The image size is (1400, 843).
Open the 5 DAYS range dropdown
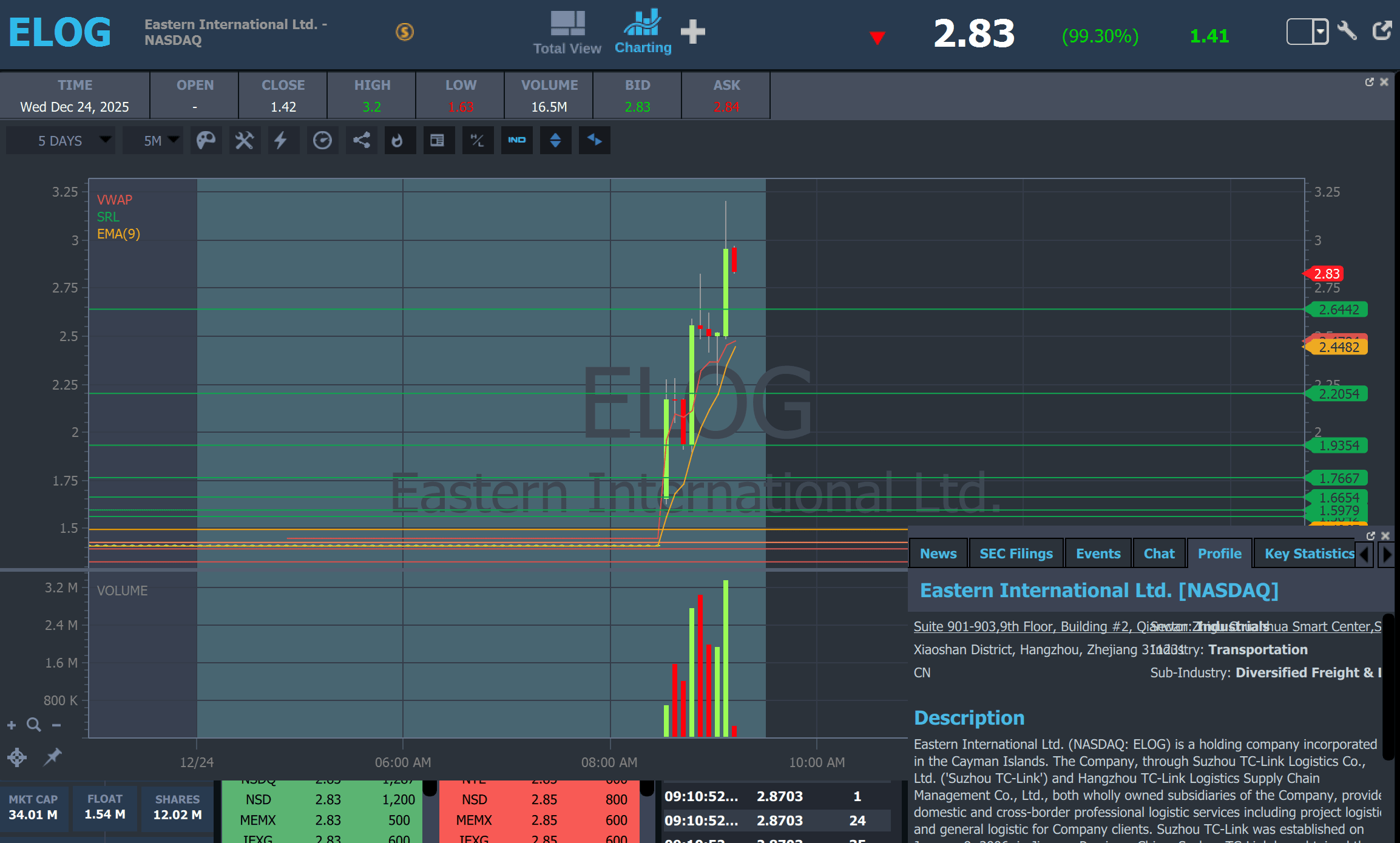[x=60, y=141]
